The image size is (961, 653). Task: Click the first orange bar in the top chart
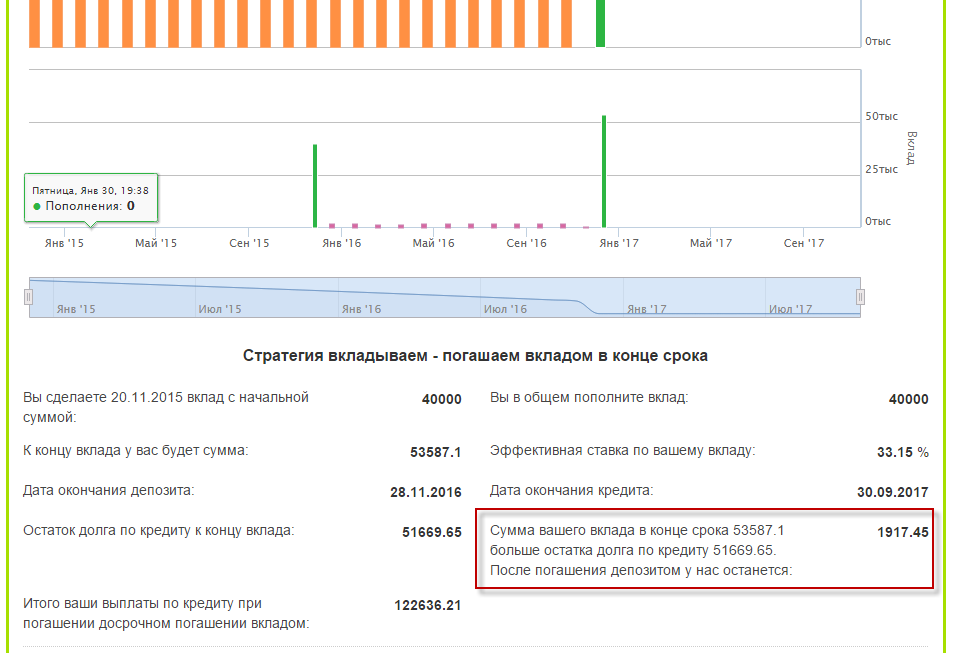tap(34, 23)
